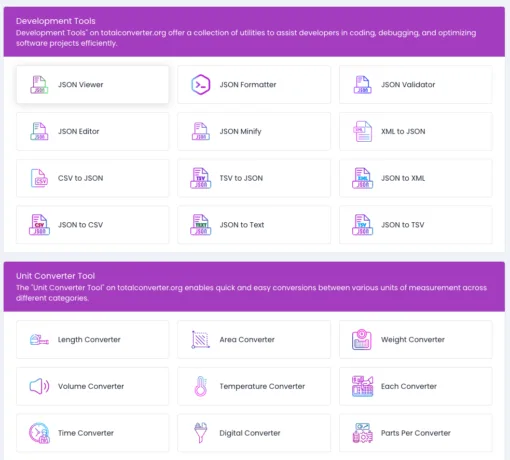This screenshot has width=510, height=460.
Task: Click the JSON Formatter terminal hexagon icon
Action: (201, 85)
